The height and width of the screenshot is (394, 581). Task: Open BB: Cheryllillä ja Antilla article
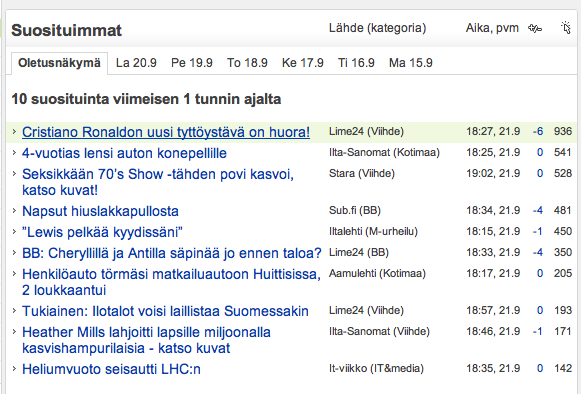click(x=172, y=253)
